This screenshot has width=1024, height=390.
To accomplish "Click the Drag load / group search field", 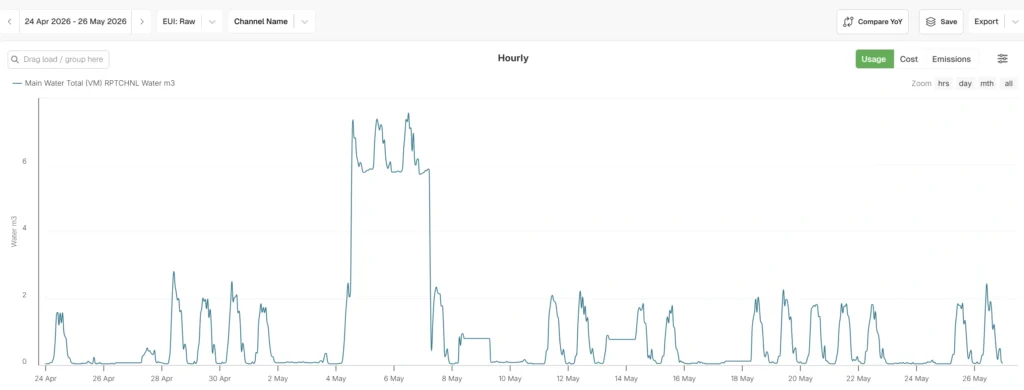I will pos(58,59).
